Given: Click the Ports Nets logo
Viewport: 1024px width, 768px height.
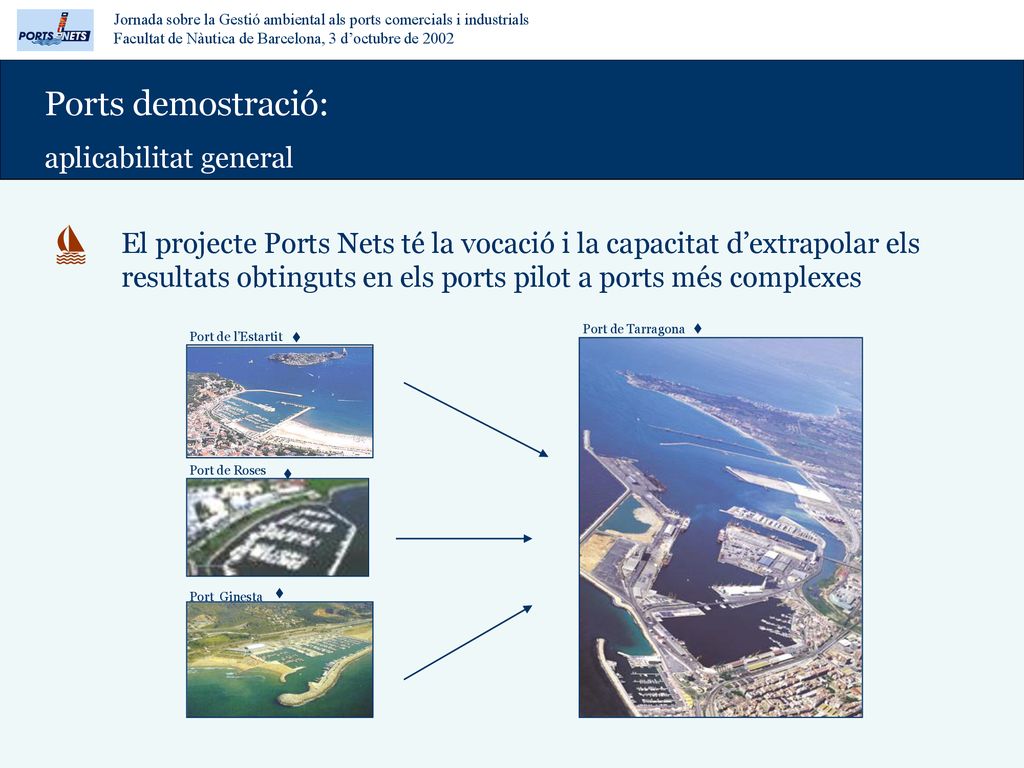Looking at the screenshot, I should (56, 30).
